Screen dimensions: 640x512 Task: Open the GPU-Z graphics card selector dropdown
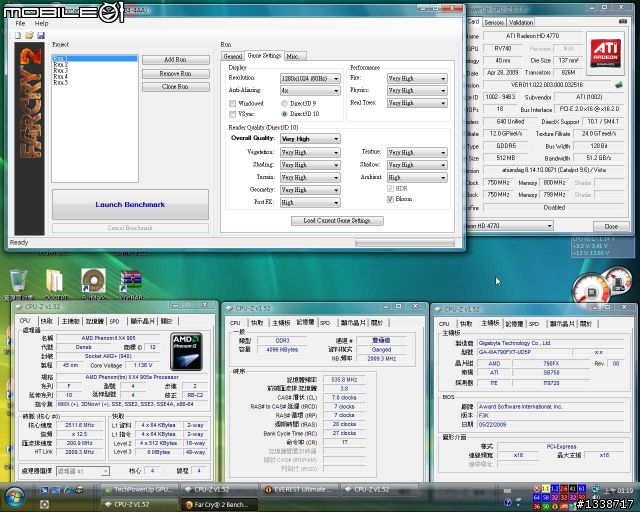pos(510,225)
